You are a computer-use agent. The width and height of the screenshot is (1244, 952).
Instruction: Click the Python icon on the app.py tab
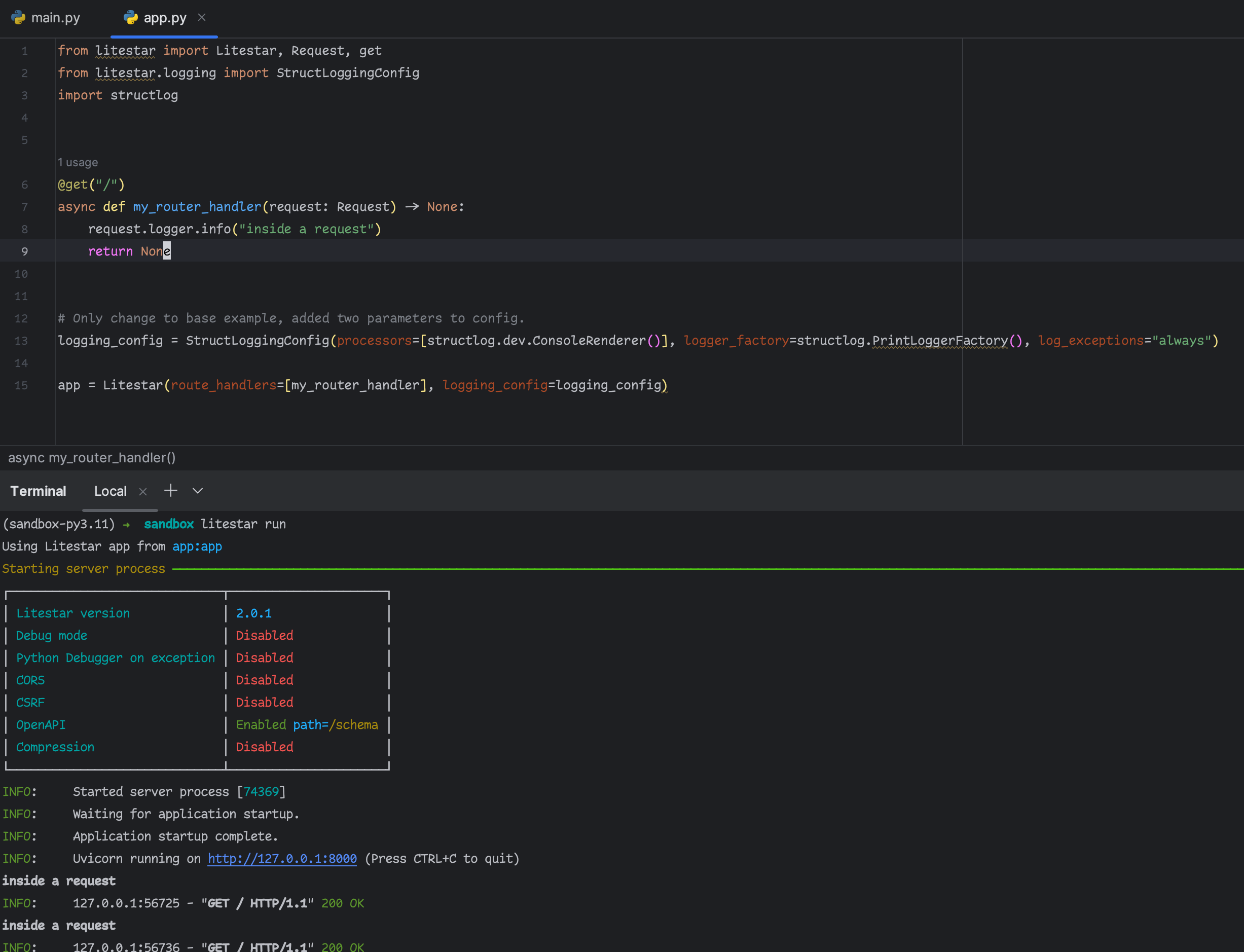click(130, 18)
